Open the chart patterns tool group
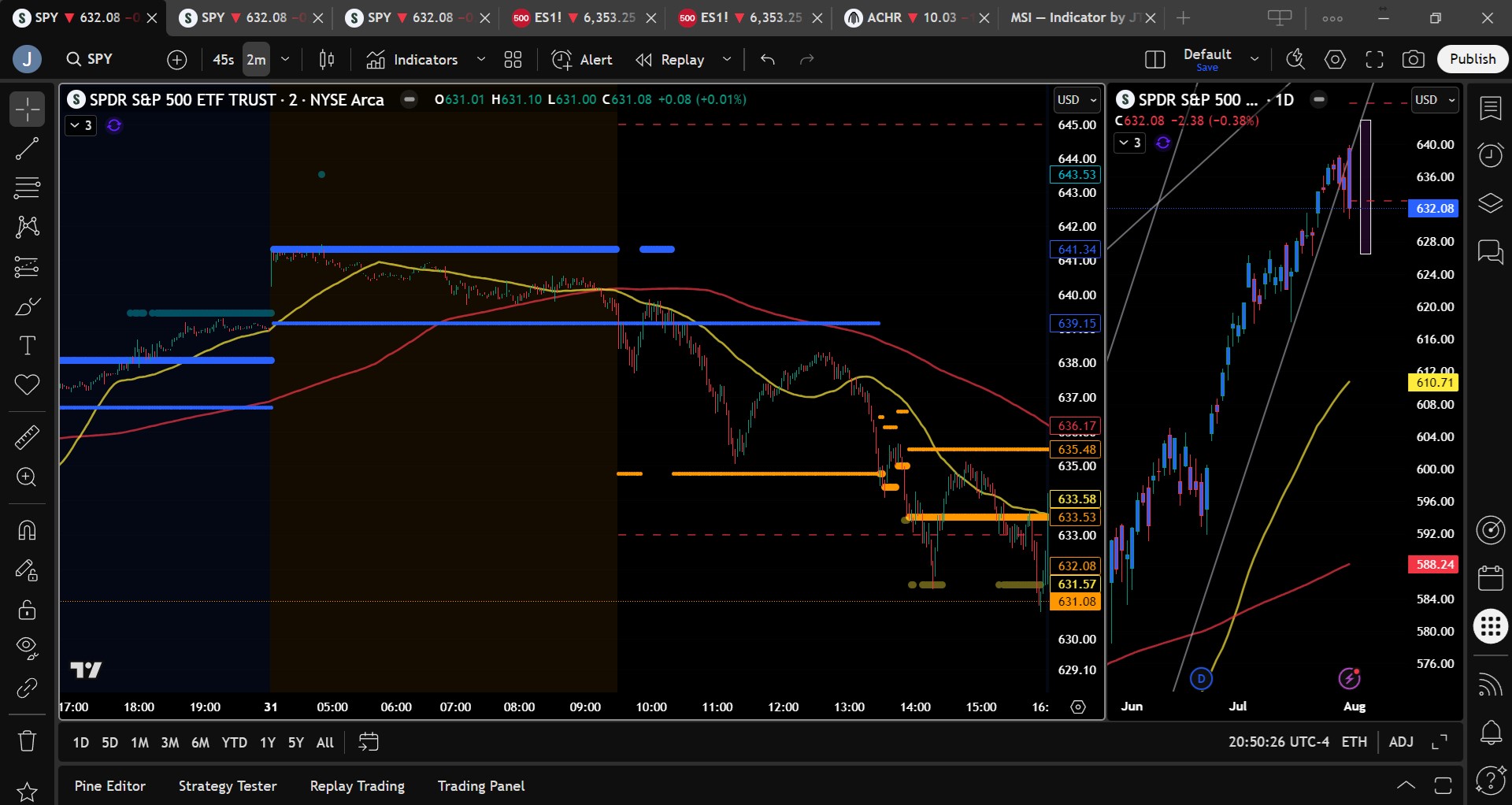1512x805 pixels. click(27, 228)
